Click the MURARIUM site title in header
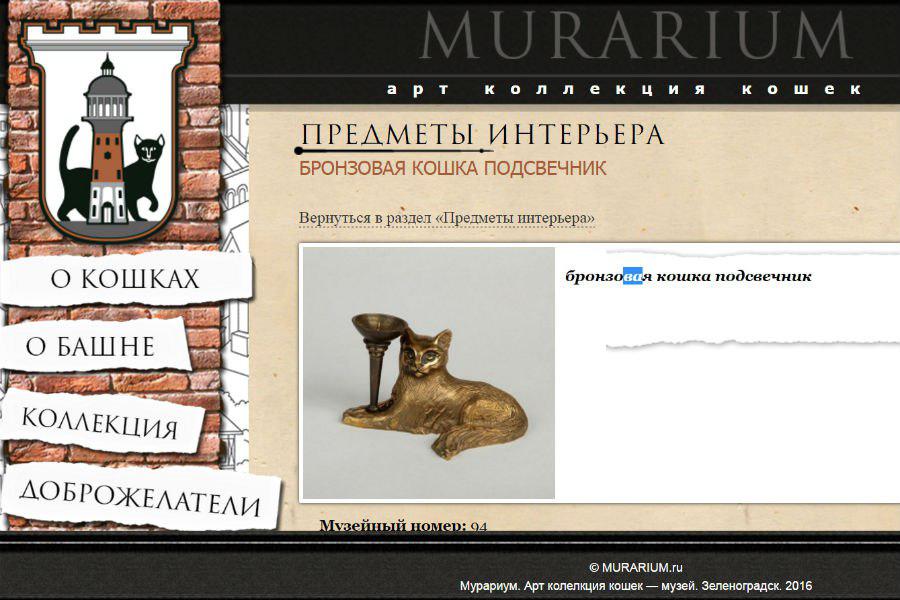The image size is (900, 600). [635, 36]
